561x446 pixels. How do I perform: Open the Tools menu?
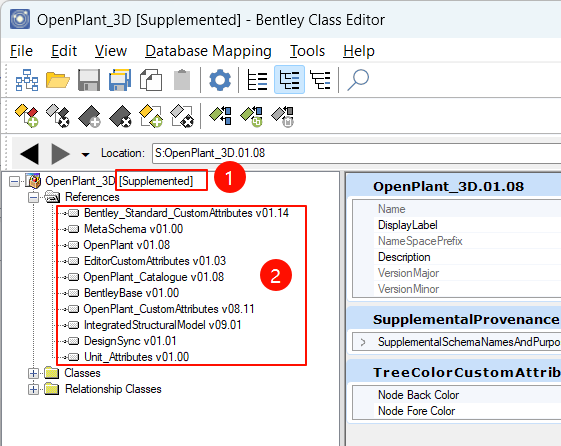(x=307, y=51)
